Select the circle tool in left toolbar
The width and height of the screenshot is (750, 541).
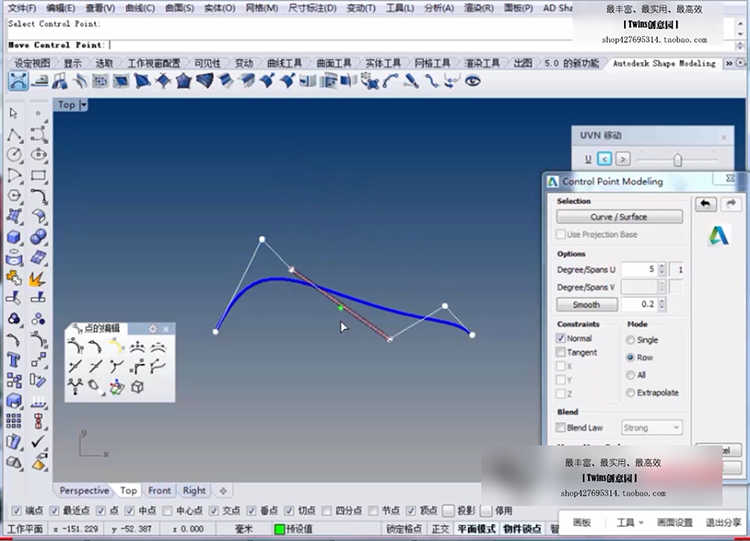pyautogui.click(x=14, y=155)
